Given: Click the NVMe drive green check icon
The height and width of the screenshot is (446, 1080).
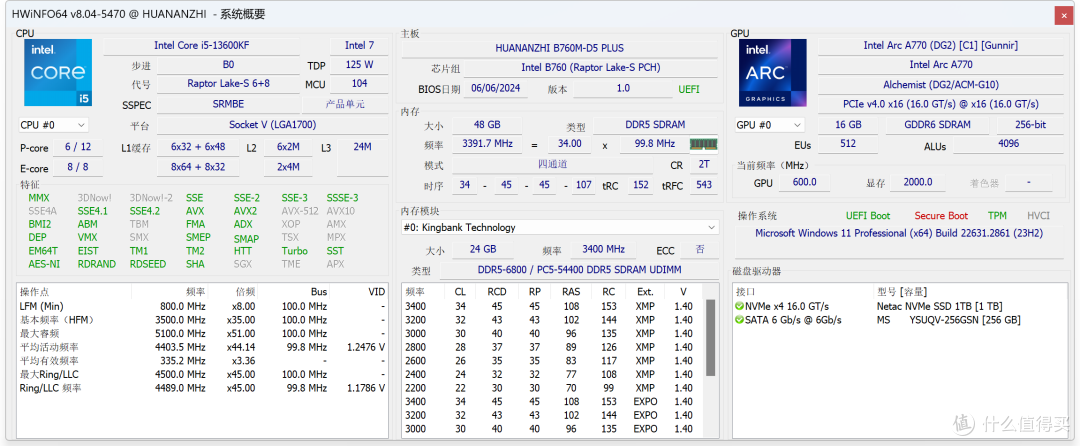Looking at the screenshot, I should point(740,306).
